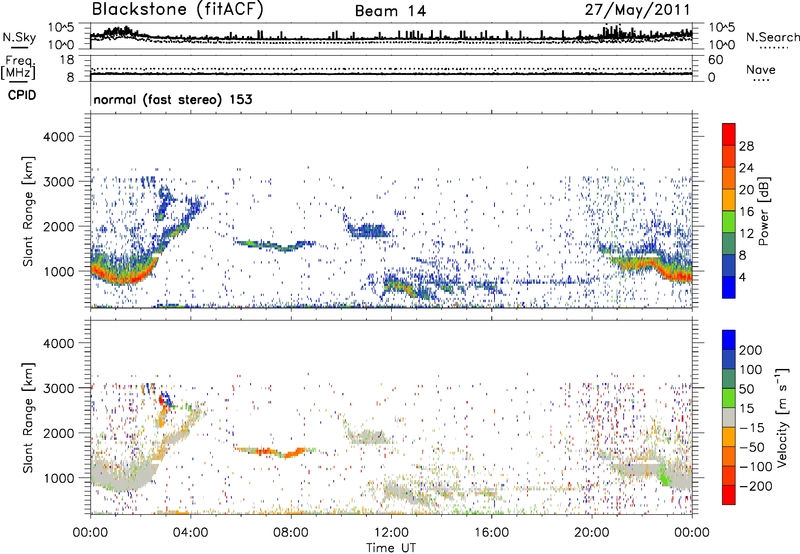Click the "4" label on power colorbar
800x554 pixels.
coord(743,277)
